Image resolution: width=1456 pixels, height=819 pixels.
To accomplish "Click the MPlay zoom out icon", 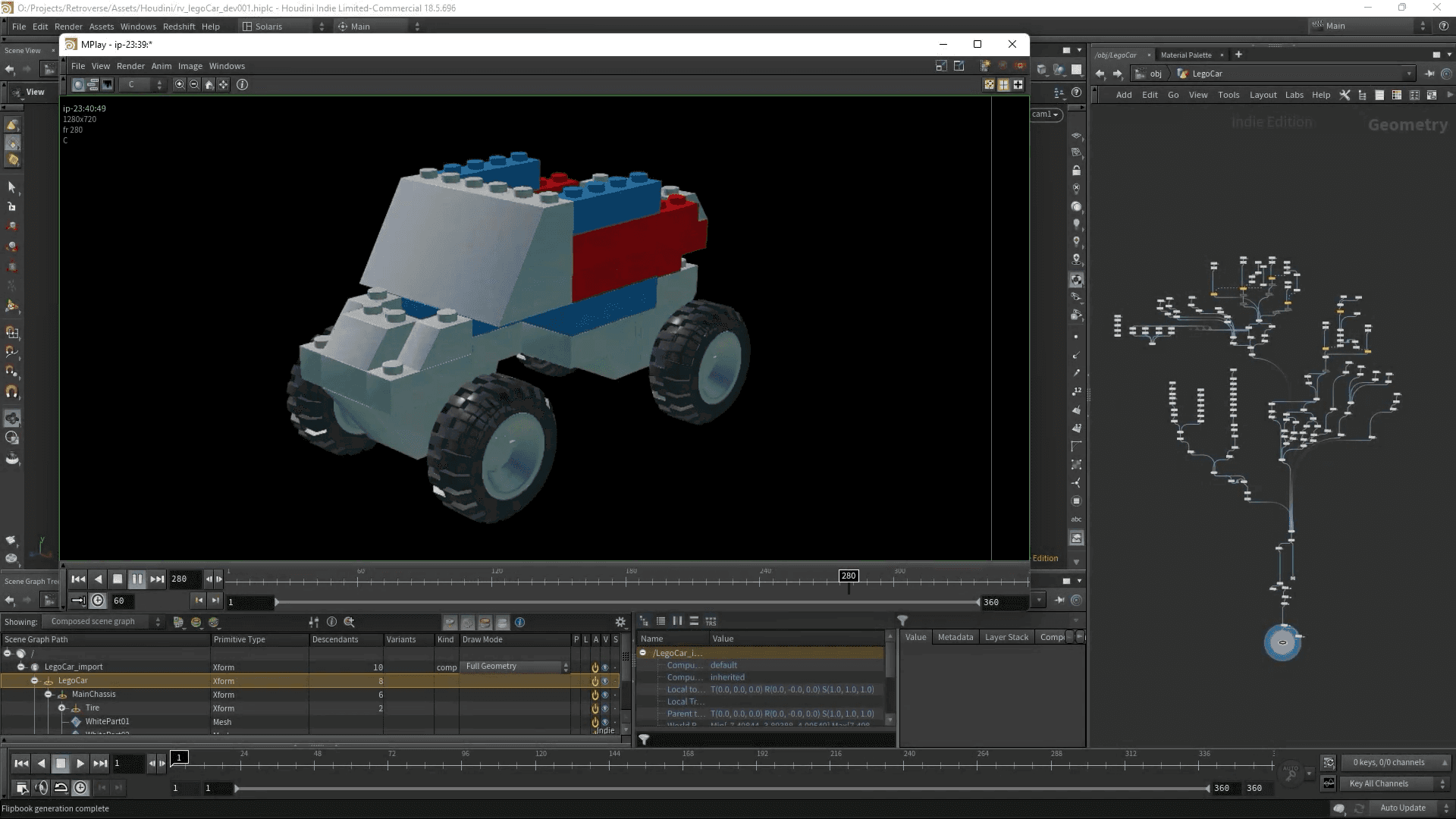I will point(194,85).
